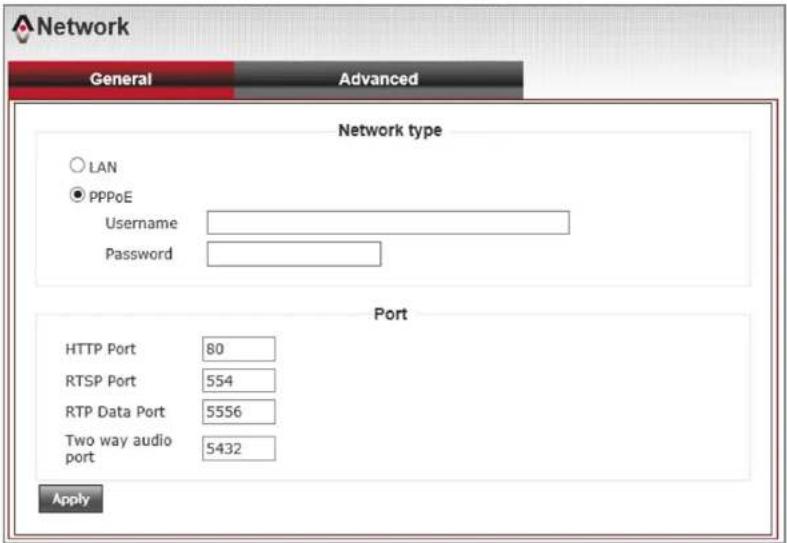Select the PPPoE radio button
787x543 pixels.
(x=77, y=196)
